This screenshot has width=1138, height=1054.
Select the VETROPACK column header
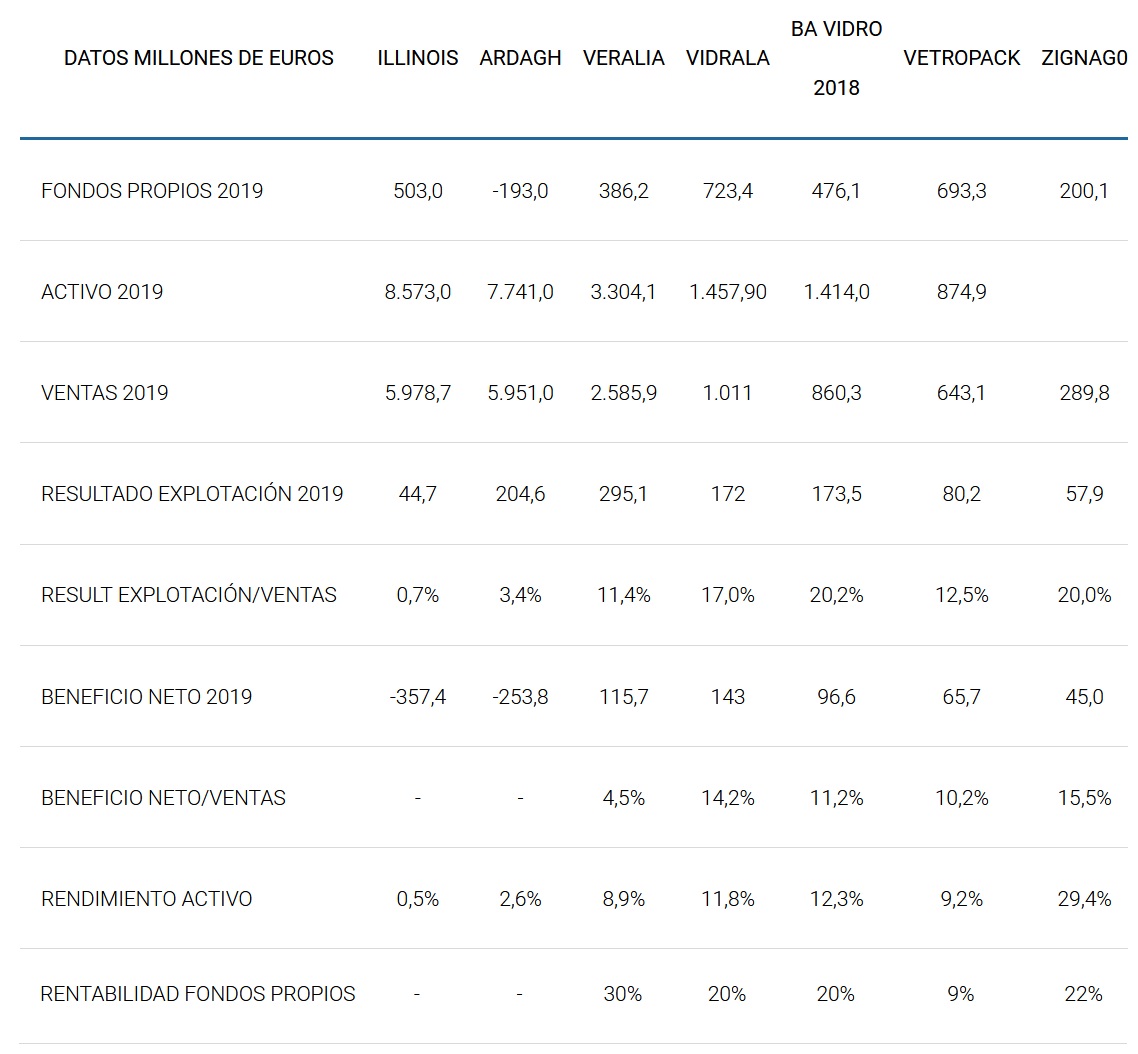[961, 58]
